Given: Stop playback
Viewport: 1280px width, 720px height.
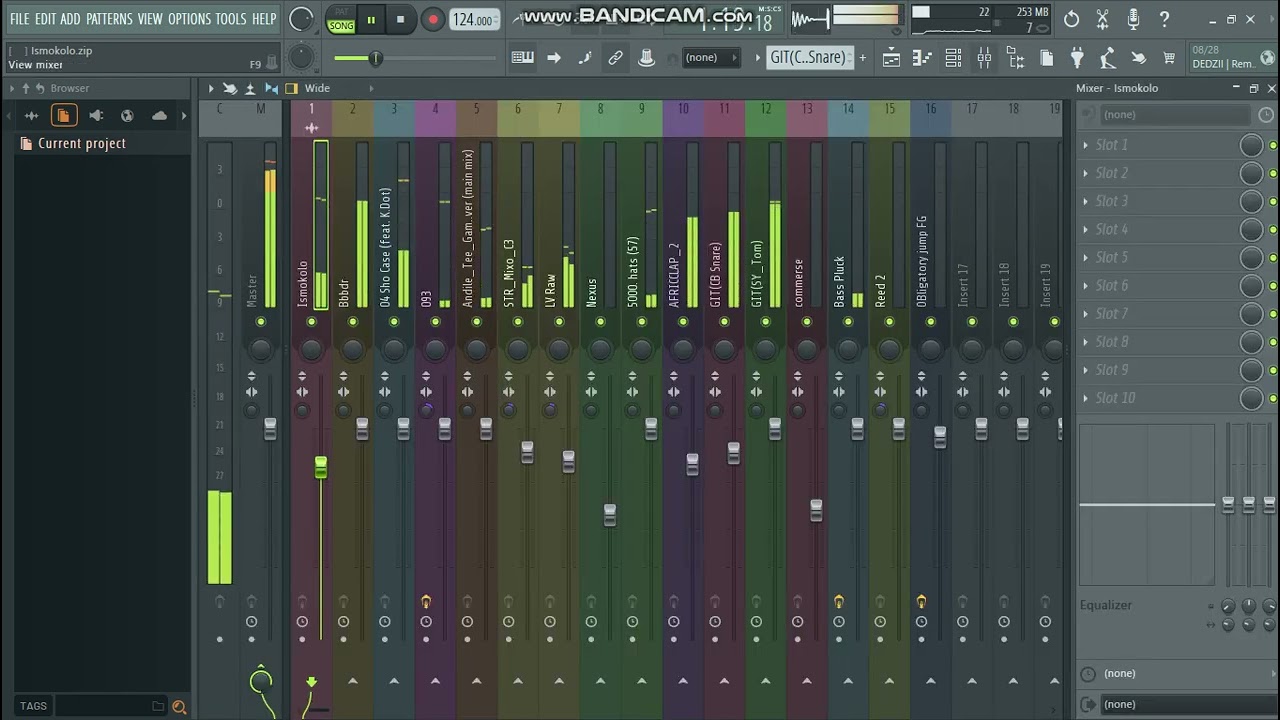Looking at the screenshot, I should click(x=400, y=19).
